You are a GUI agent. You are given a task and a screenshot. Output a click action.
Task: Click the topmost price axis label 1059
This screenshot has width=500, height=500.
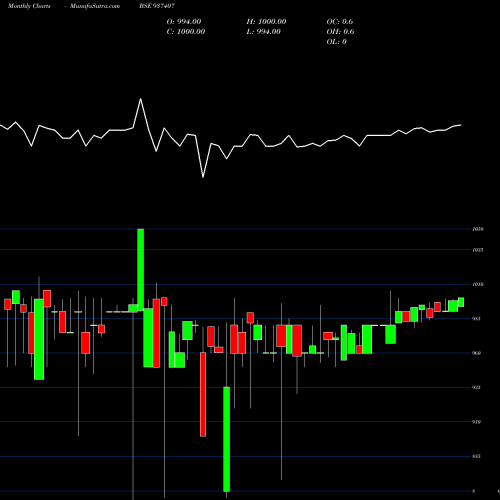tap(478, 229)
